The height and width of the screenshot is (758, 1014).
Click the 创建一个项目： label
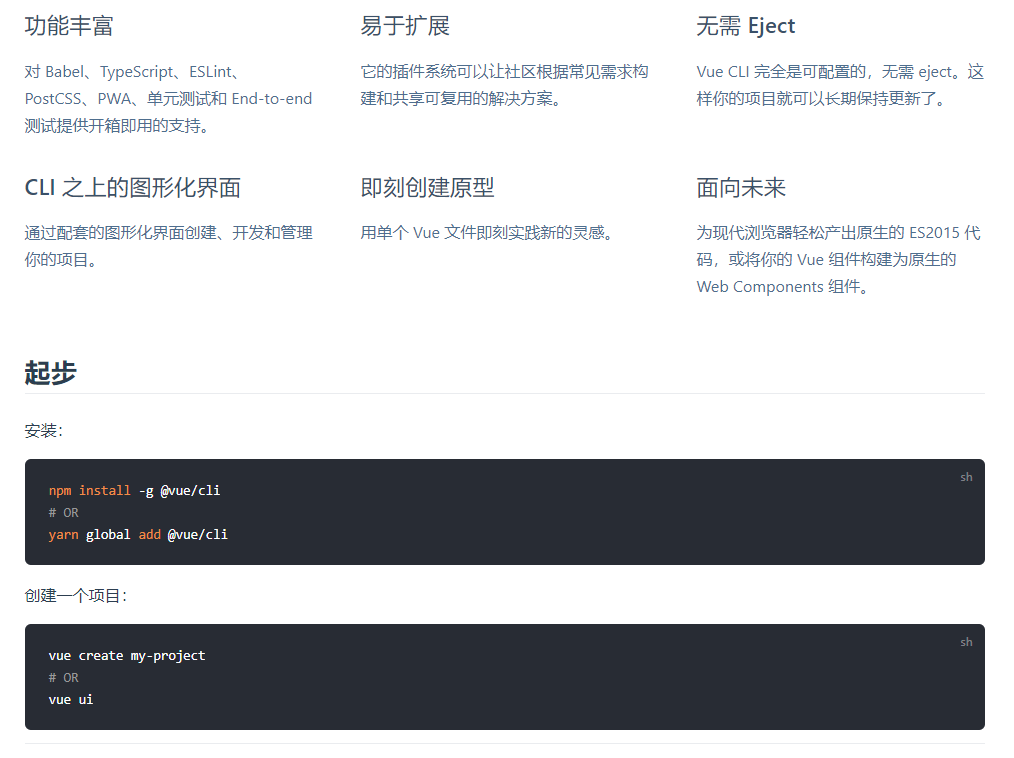click(x=76, y=596)
